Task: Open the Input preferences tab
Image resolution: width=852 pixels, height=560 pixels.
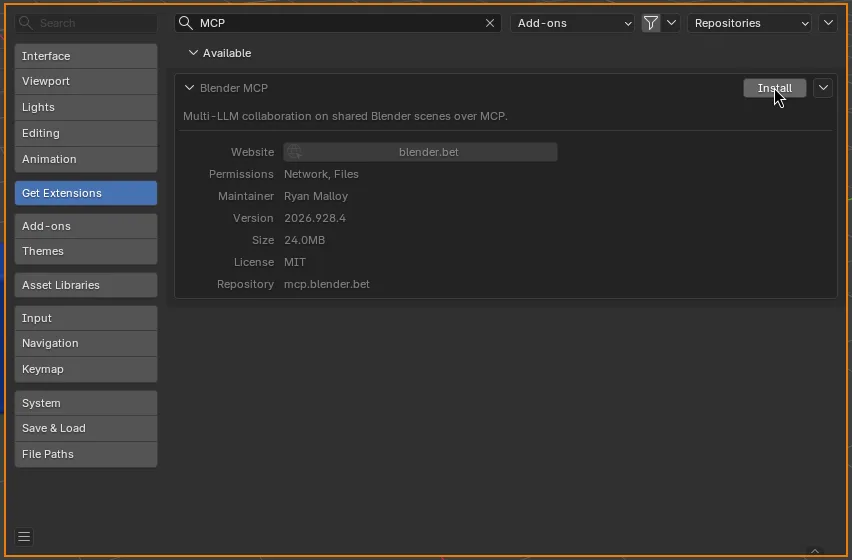Action: coord(86,318)
